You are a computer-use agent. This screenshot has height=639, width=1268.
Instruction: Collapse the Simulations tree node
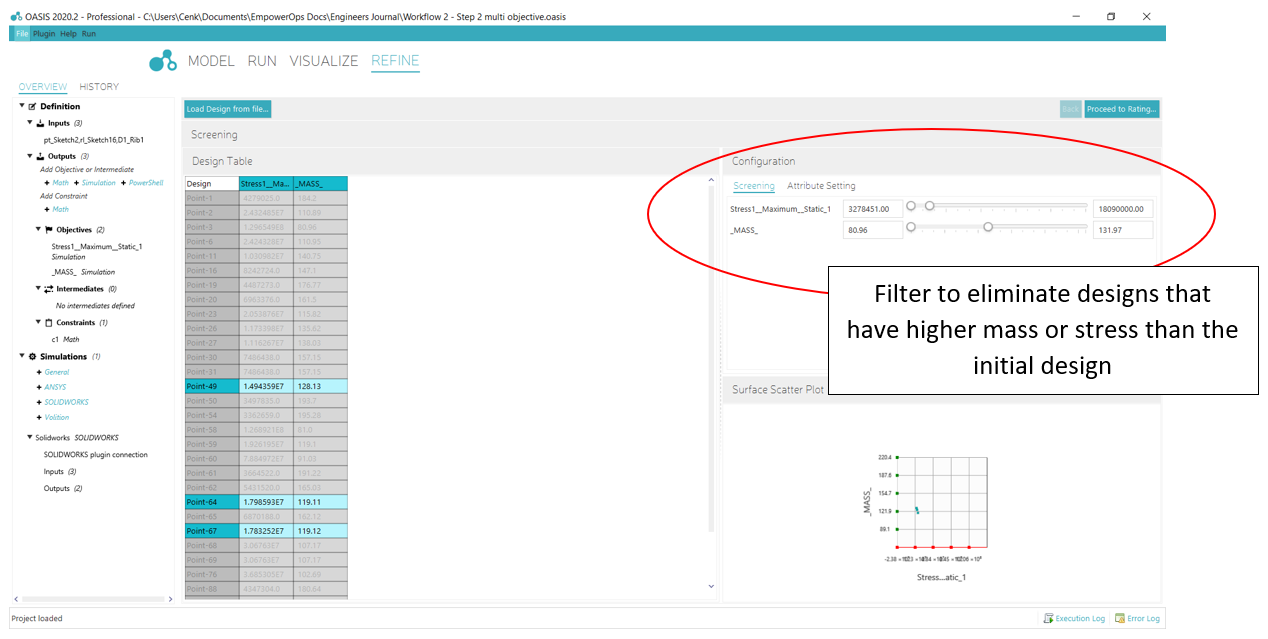pyautogui.click(x=22, y=356)
